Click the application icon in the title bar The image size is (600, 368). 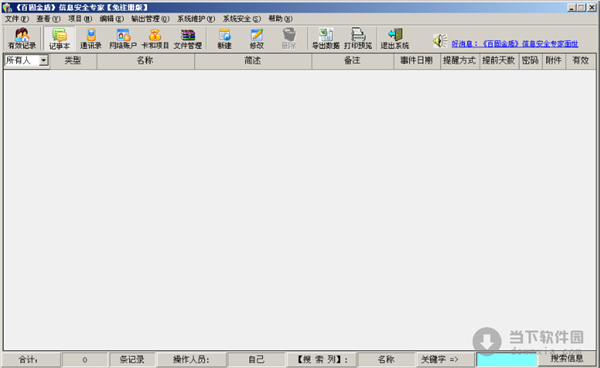(7, 7)
